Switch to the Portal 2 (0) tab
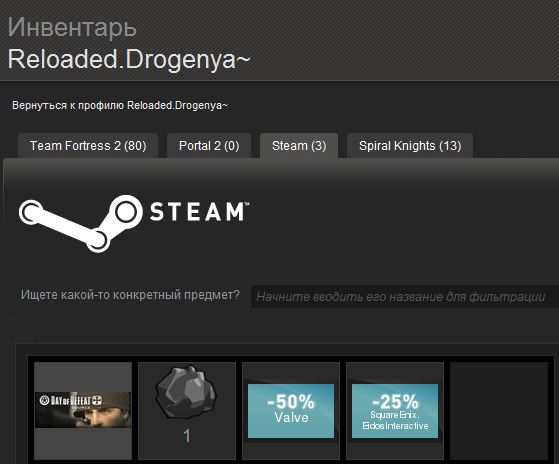This screenshot has height=464, width=559. (x=209, y=145)
